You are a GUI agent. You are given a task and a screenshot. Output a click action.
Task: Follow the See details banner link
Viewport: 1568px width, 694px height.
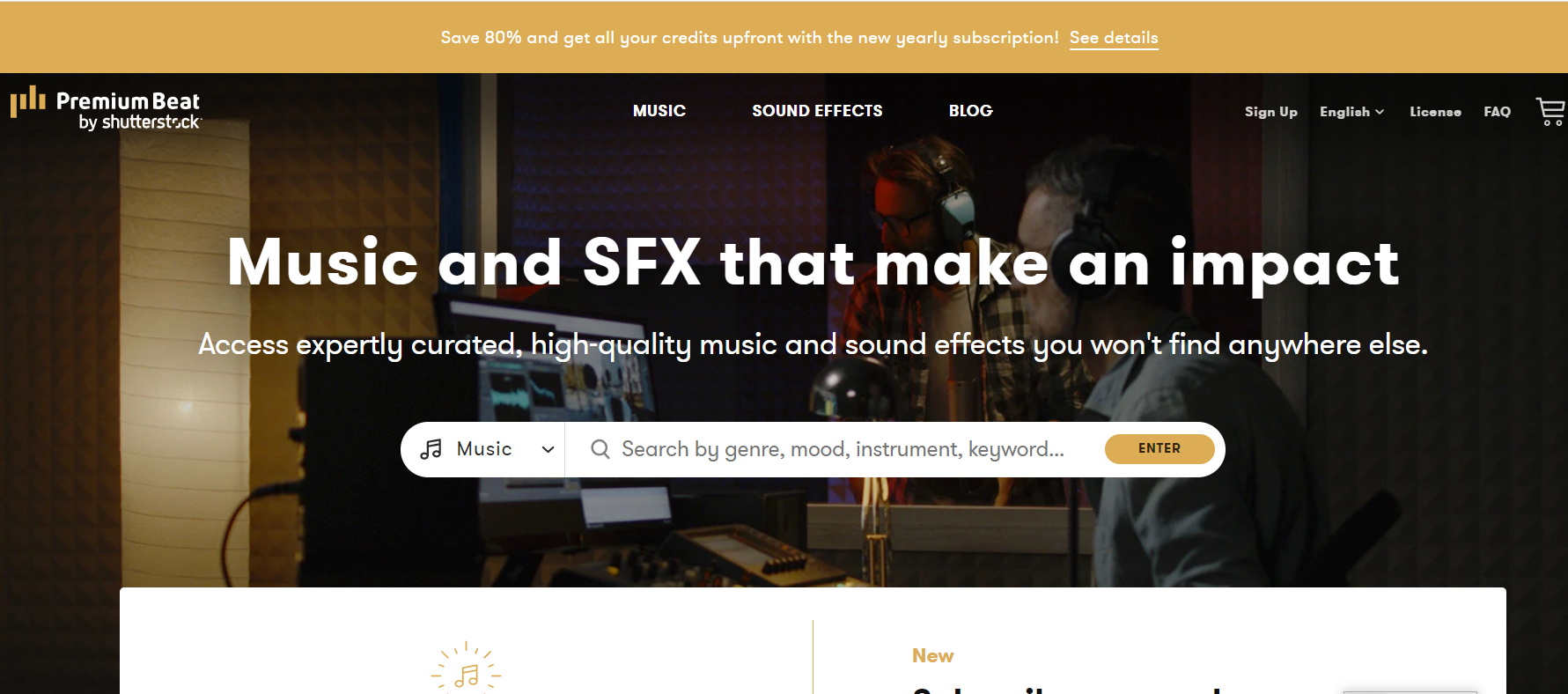pos(1114,38)
